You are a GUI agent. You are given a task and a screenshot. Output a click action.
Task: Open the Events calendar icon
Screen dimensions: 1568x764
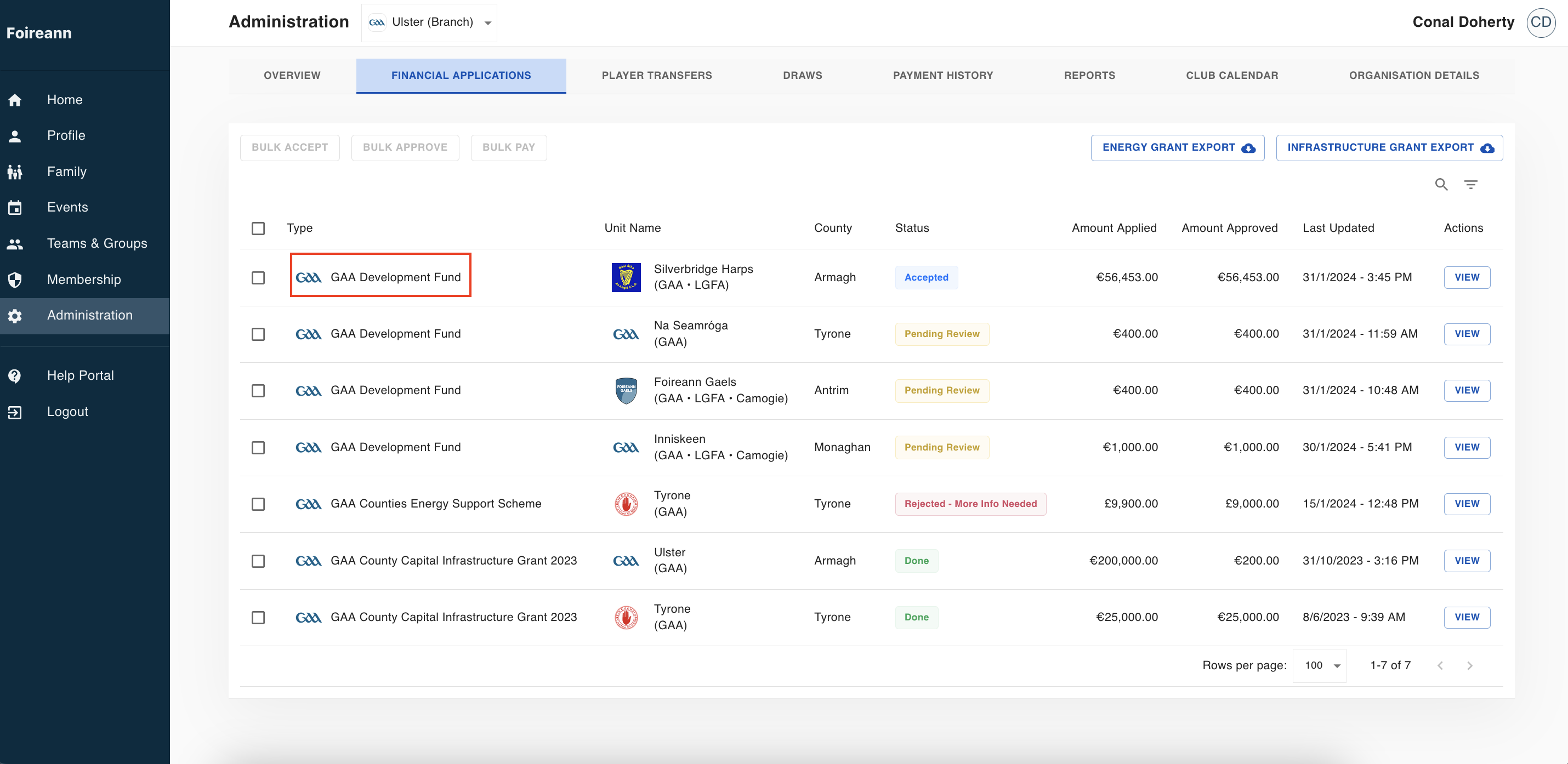pyautogui.click(x=15, y=207)
